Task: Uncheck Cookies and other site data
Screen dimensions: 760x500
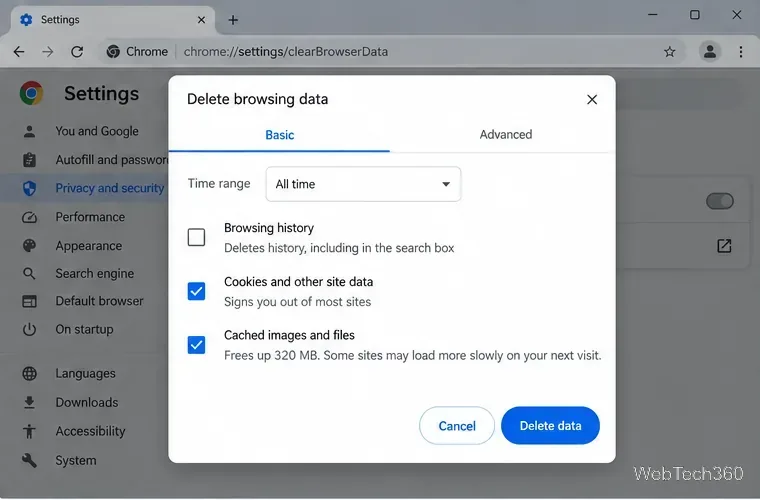Action: pyautogui.click(x=196, y=291)
